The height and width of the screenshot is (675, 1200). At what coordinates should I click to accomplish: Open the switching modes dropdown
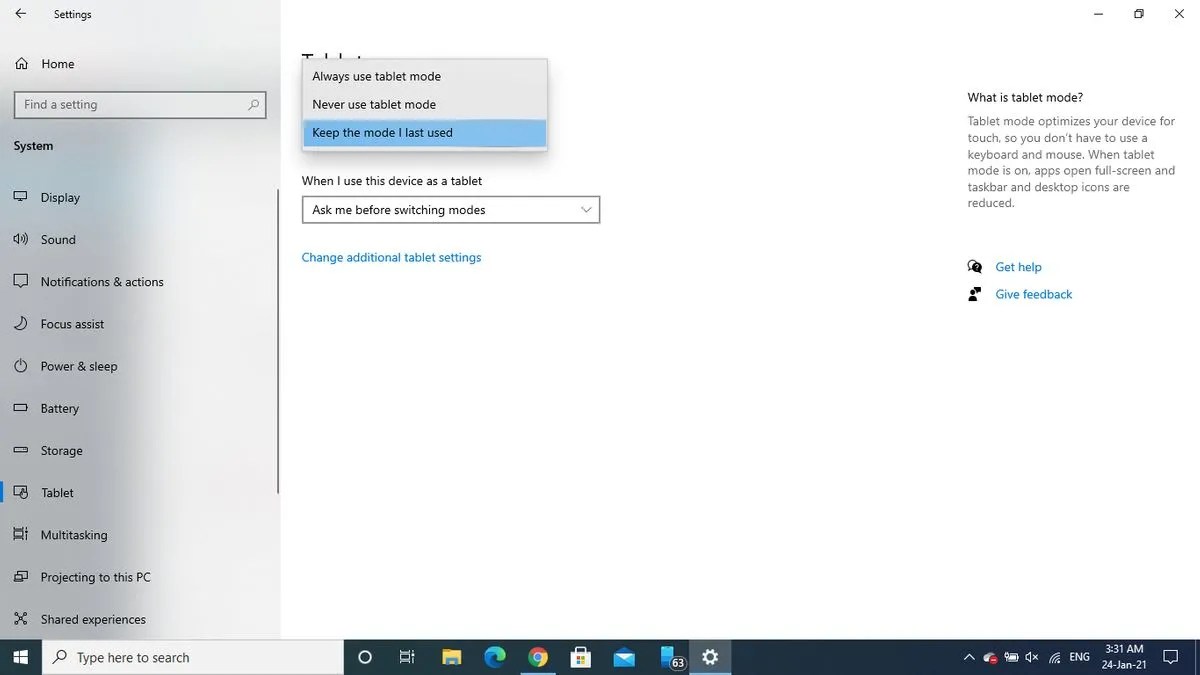[450, 209]
